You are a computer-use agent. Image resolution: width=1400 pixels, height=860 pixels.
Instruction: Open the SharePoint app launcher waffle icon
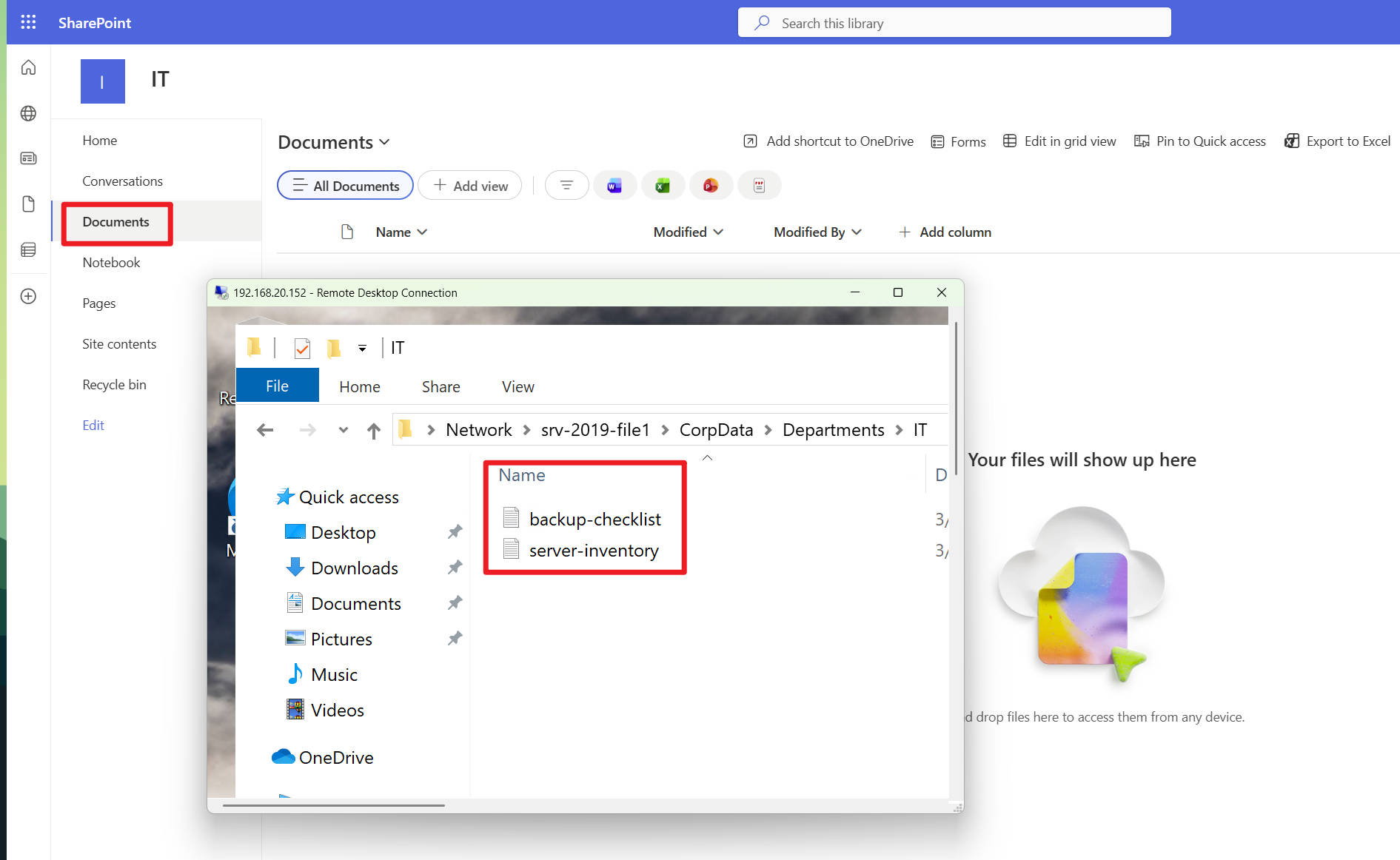(28, 22)
